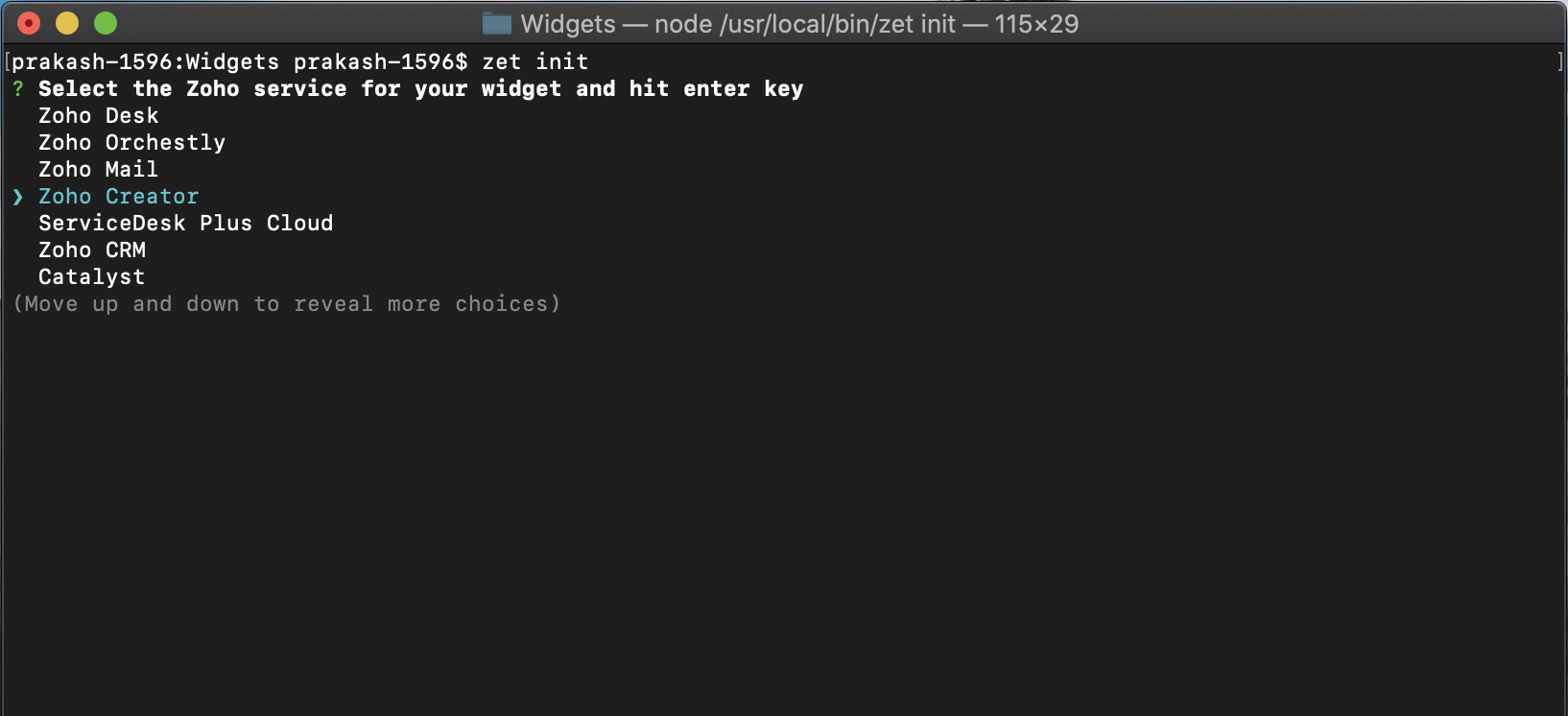Select the Zoho Desk option

coord(98,116)
